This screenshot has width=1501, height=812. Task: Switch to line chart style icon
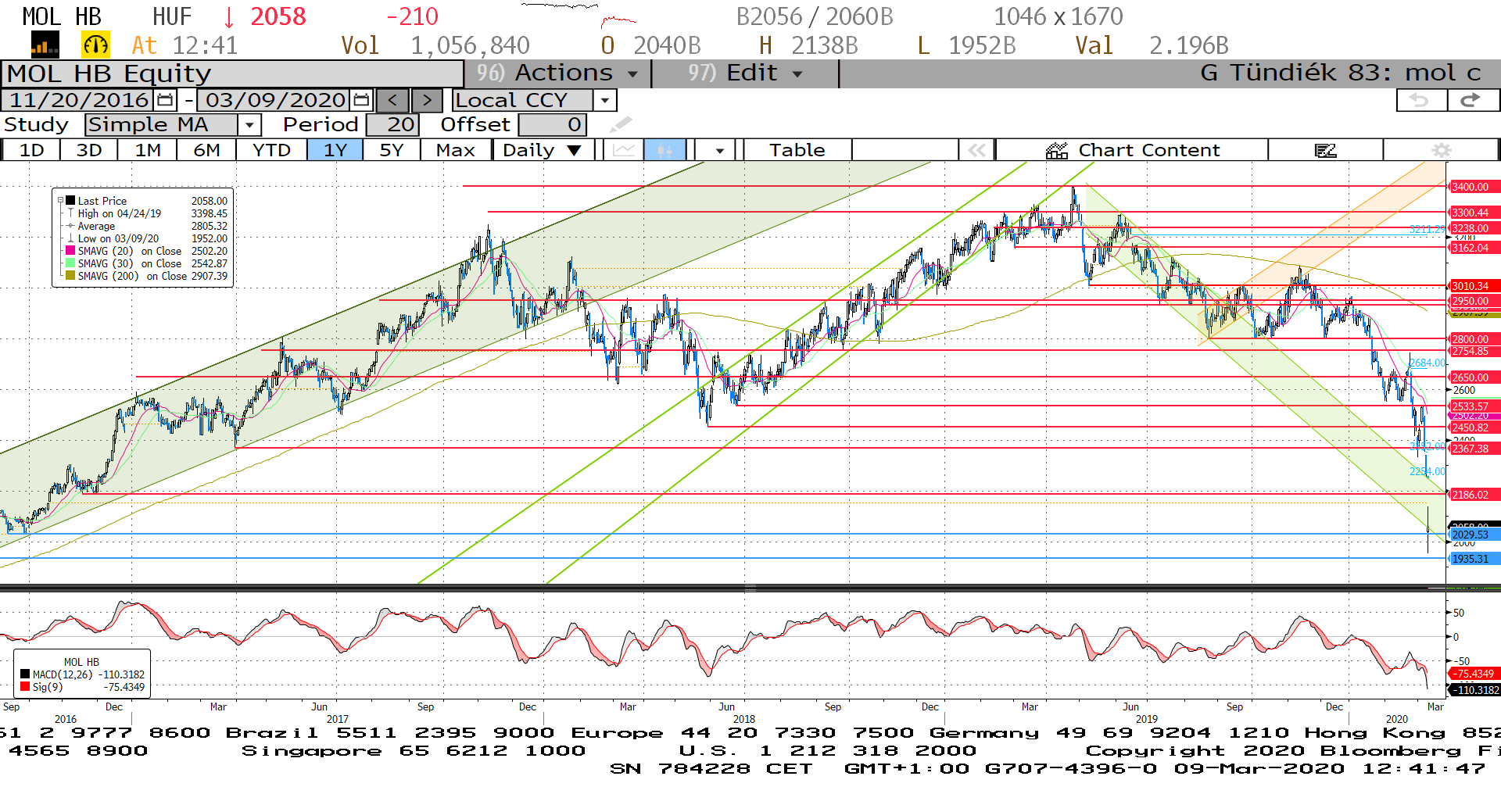(x=623, y=150)
